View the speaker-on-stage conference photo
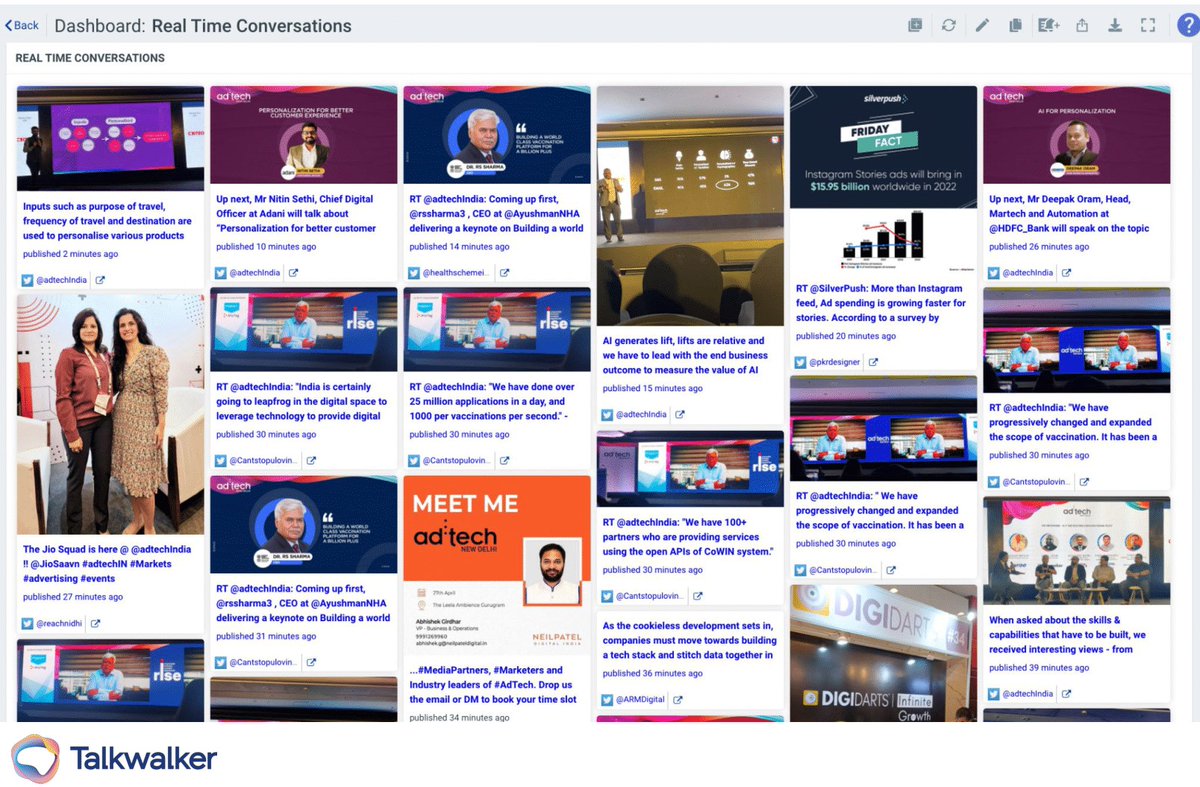 click(x=690, y=206)
